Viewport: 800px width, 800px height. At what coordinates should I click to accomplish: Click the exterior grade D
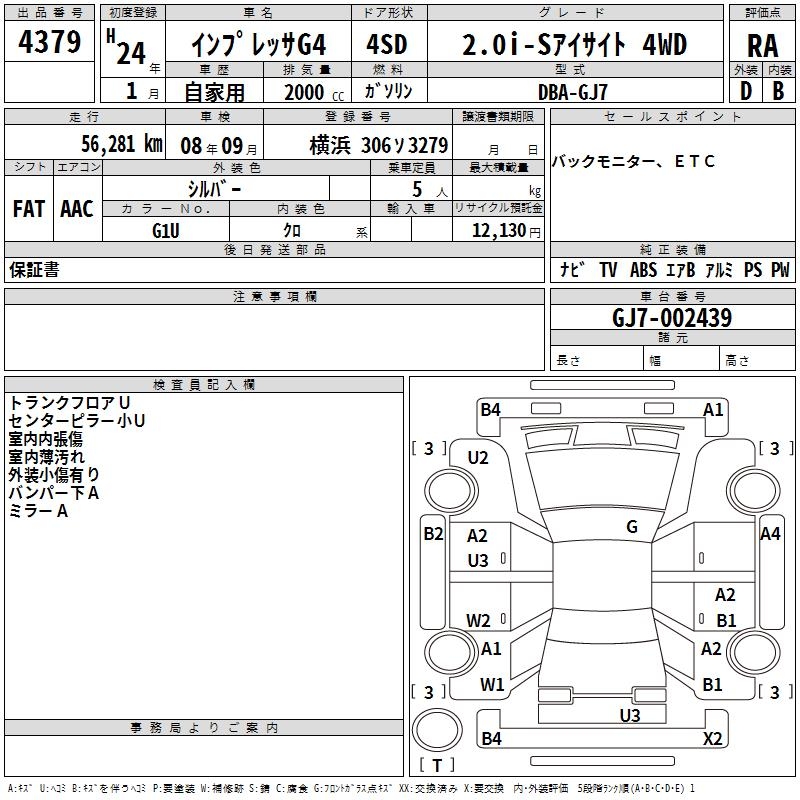click(745, 91)
